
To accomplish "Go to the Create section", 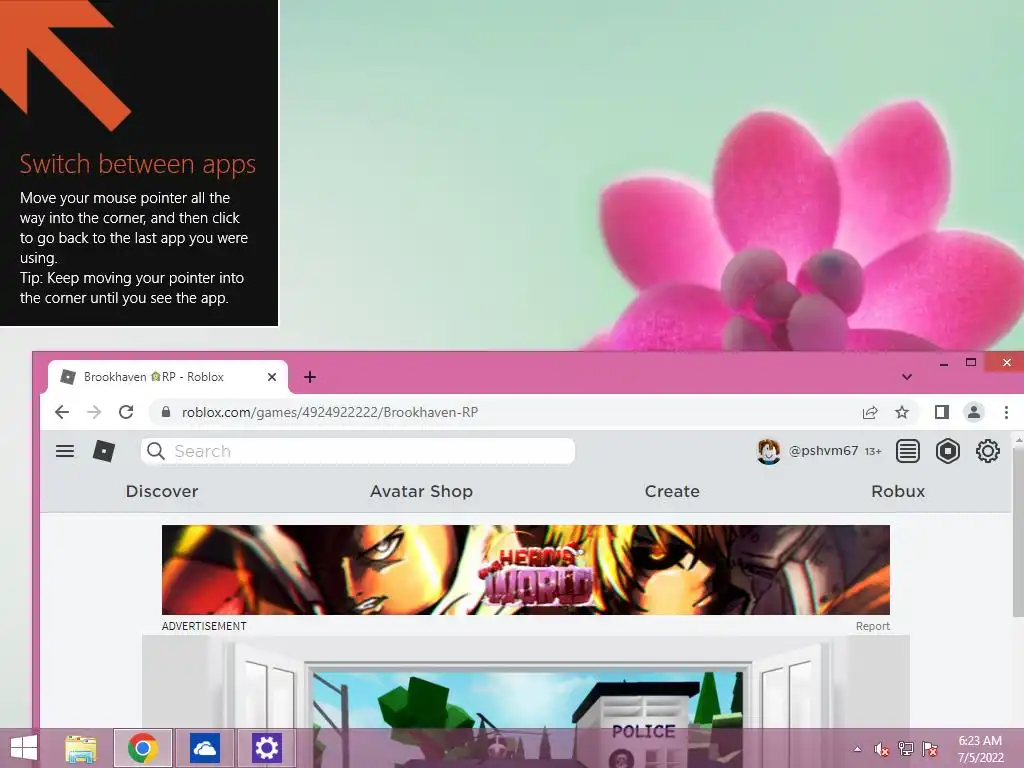I will coord(672,491).
